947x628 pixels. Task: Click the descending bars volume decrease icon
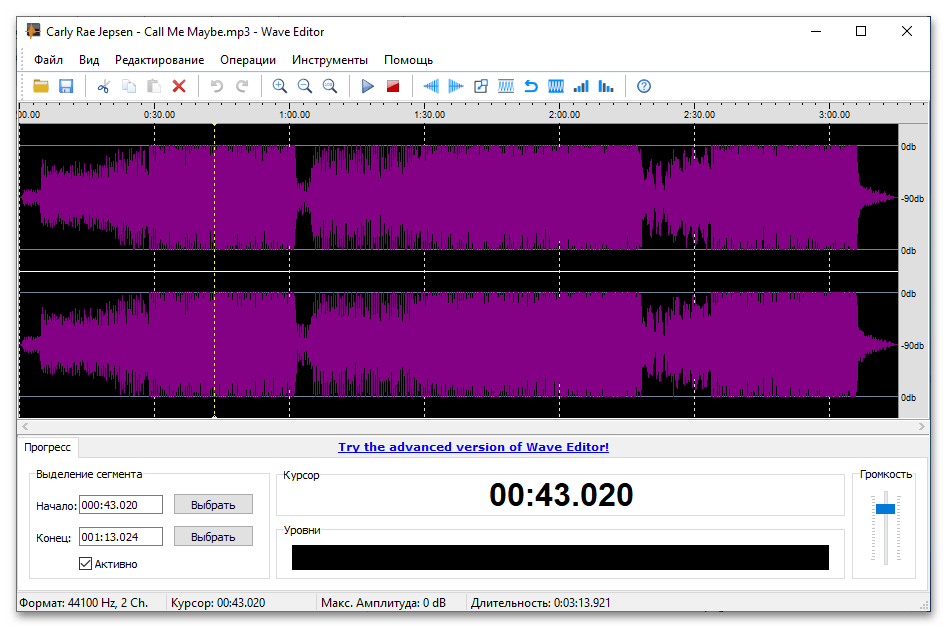(x=606, y=86)
